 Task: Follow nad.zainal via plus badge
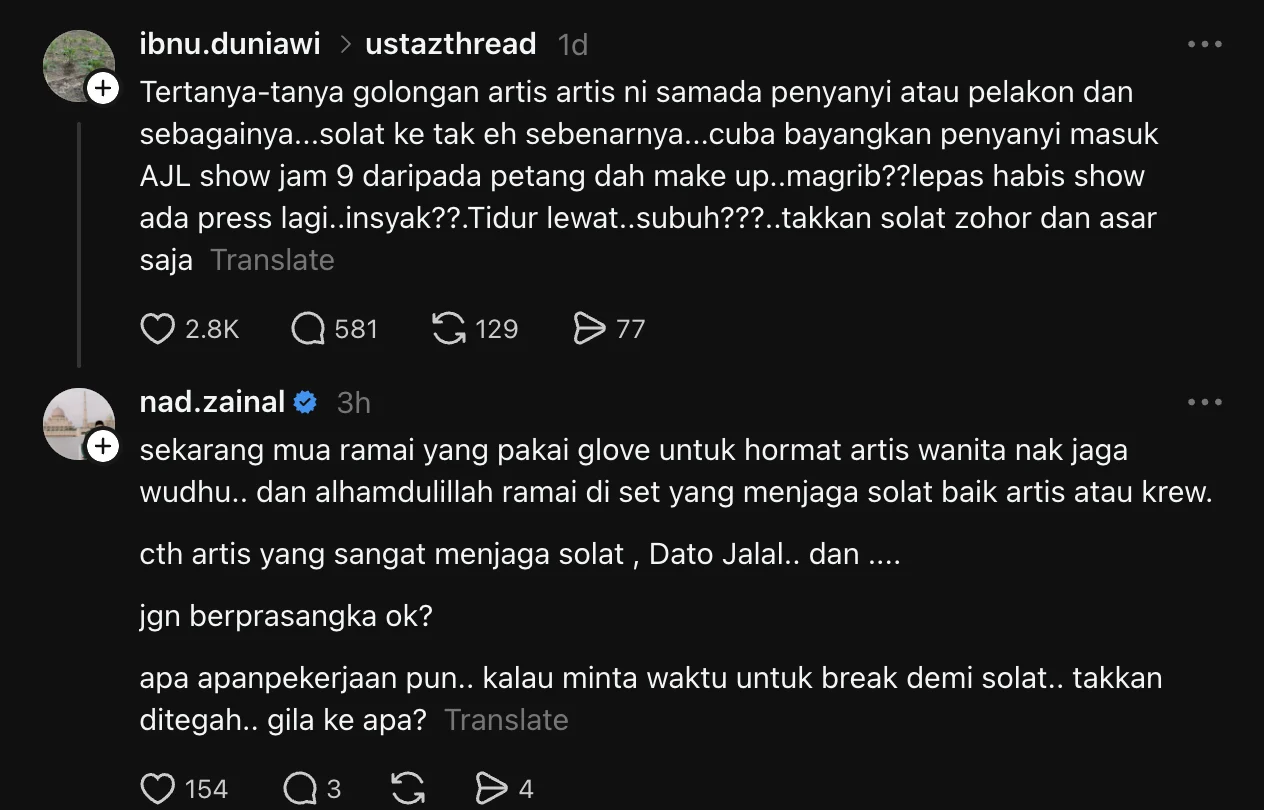(x=103, y=447)
